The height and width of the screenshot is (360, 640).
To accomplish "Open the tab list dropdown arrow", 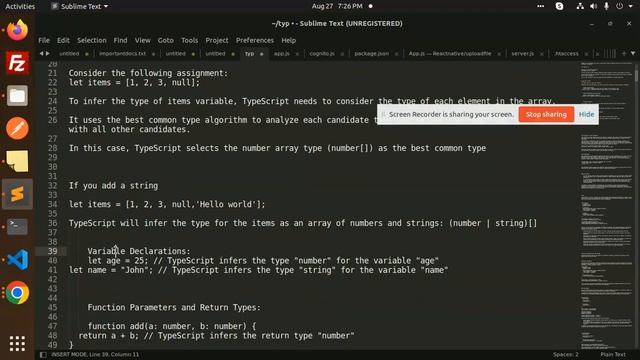I will (633, 53).
